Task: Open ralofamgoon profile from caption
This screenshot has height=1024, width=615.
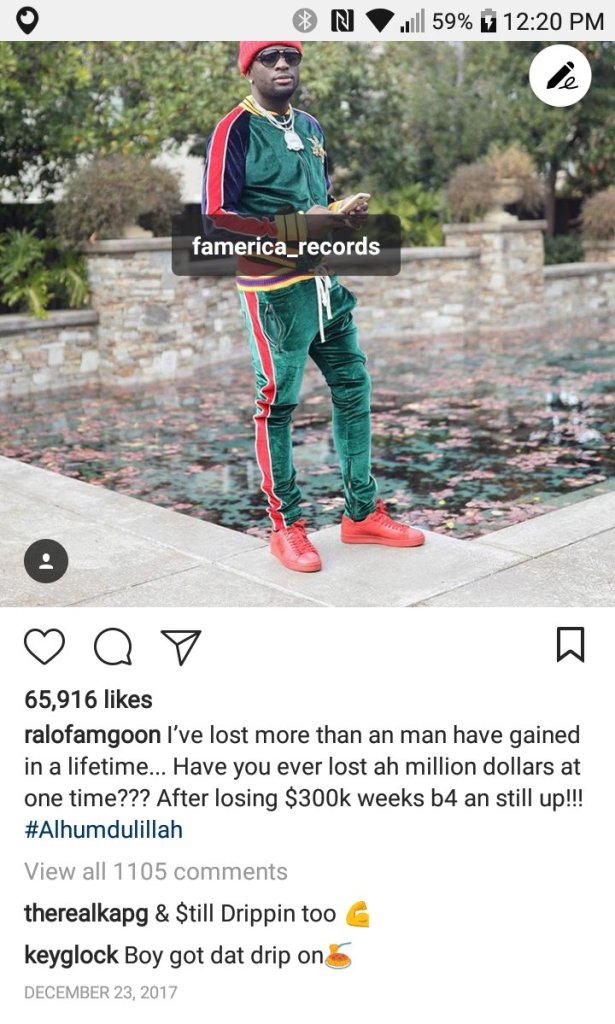Action: pos(92,735)
